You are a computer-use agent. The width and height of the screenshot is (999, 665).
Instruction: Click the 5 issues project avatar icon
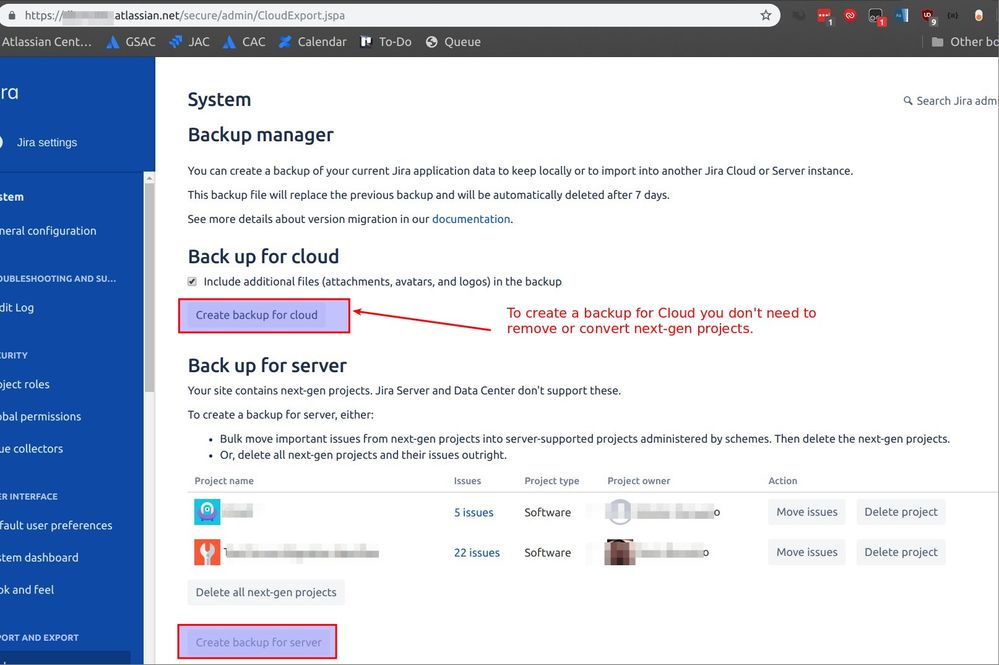[207, 511]
